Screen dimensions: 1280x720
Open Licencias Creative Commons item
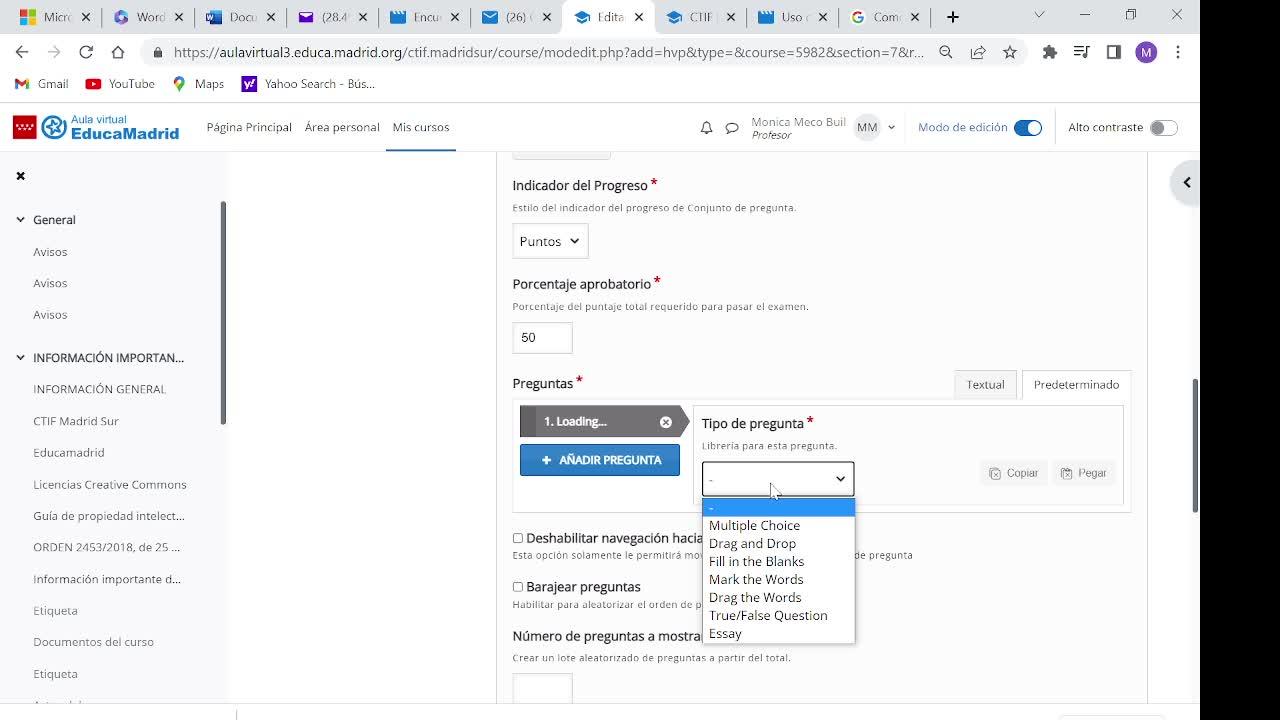coord(110,485)
